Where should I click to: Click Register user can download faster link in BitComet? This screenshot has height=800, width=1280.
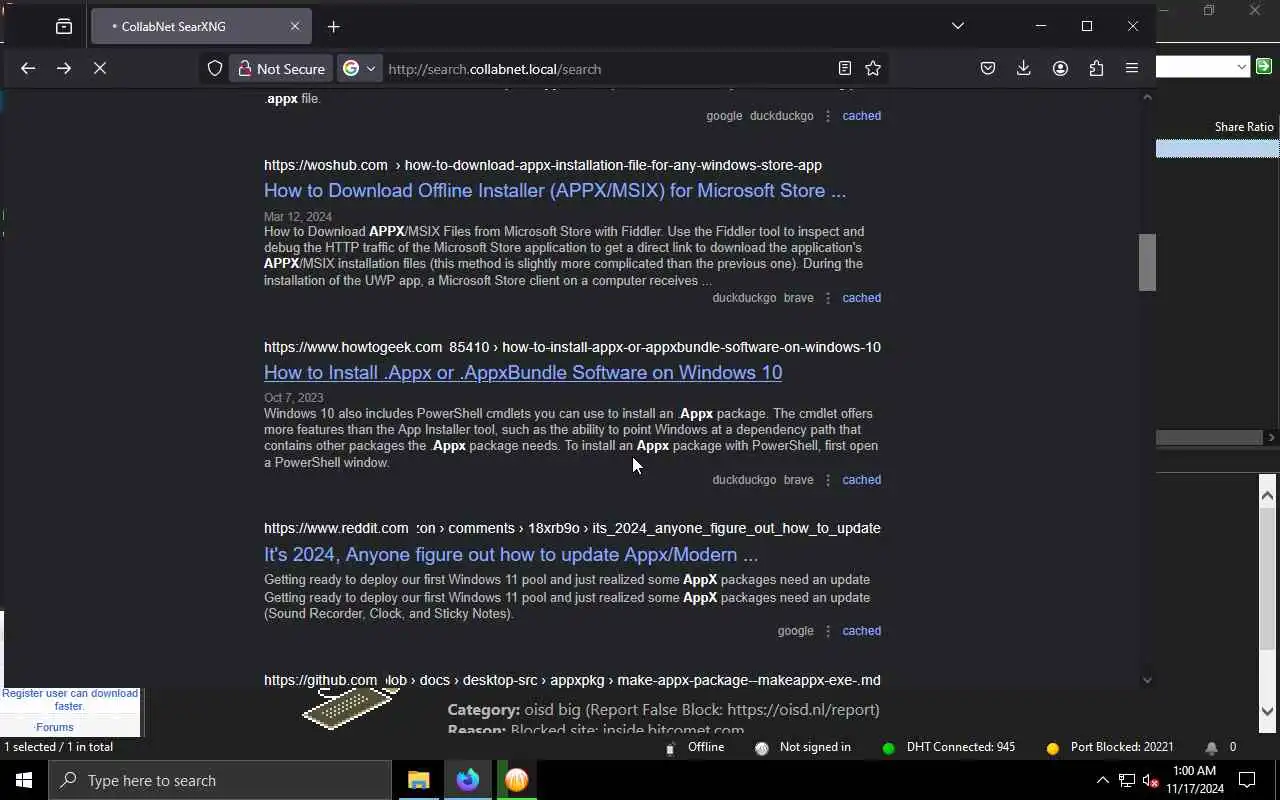(70, 699)
